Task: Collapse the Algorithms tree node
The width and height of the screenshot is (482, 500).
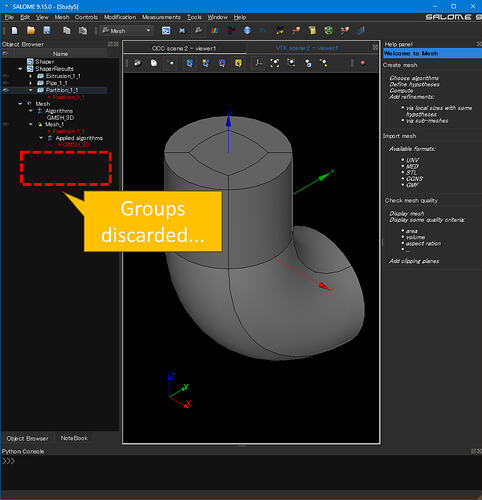Action: [31, 111]
